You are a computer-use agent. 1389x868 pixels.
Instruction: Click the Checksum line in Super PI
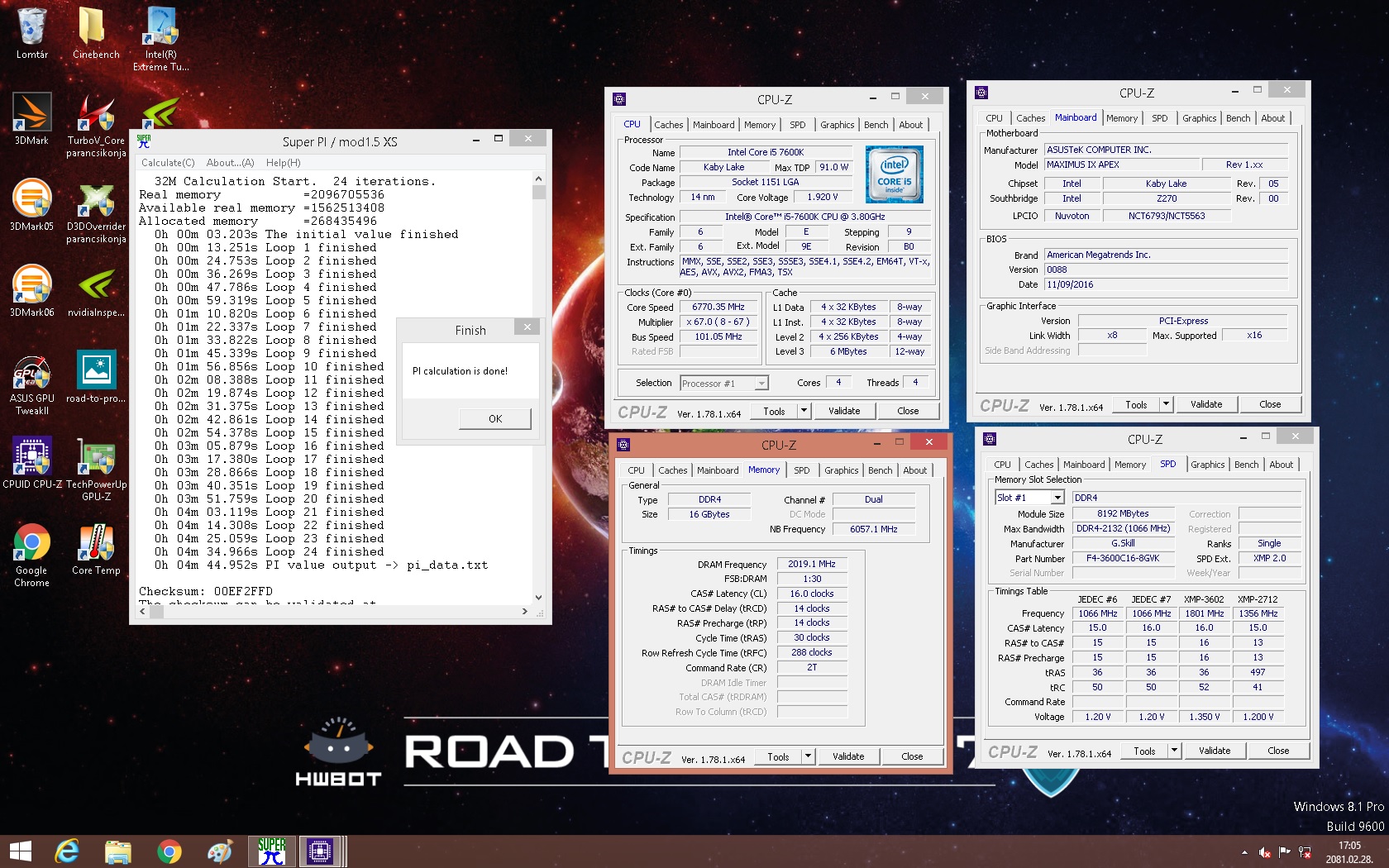tap(206, 591)
